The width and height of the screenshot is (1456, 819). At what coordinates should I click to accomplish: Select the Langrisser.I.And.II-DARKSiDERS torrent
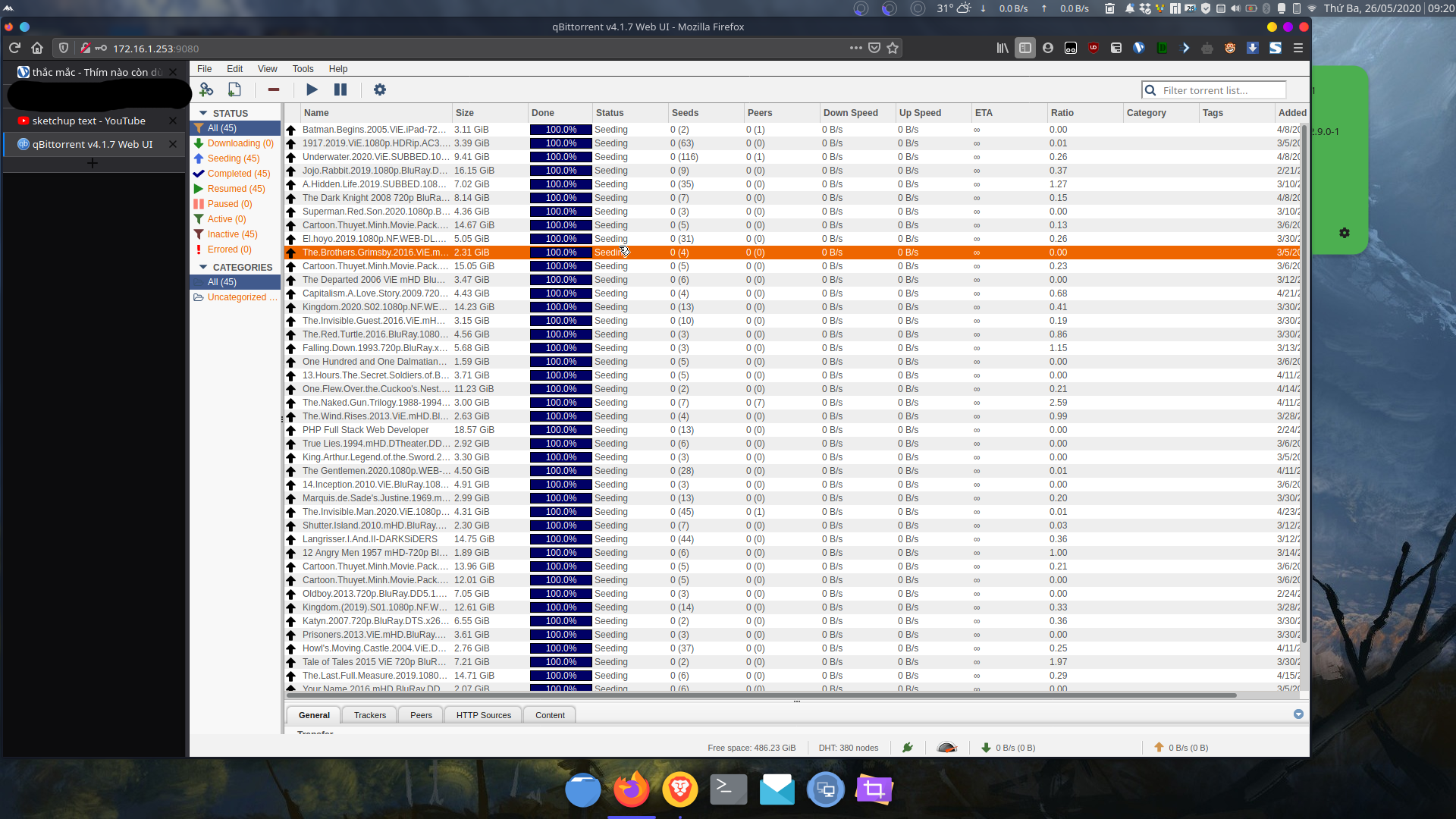[792, 539]
